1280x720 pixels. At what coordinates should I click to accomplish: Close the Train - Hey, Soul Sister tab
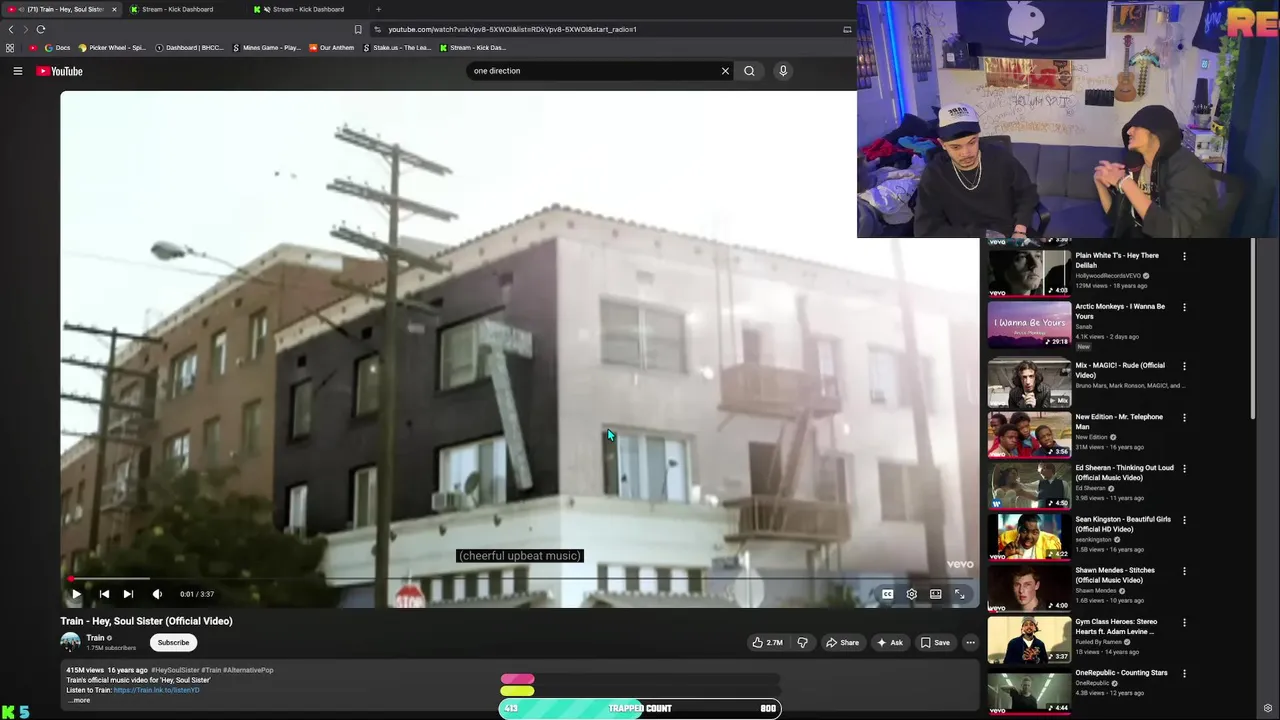point(114,9)
